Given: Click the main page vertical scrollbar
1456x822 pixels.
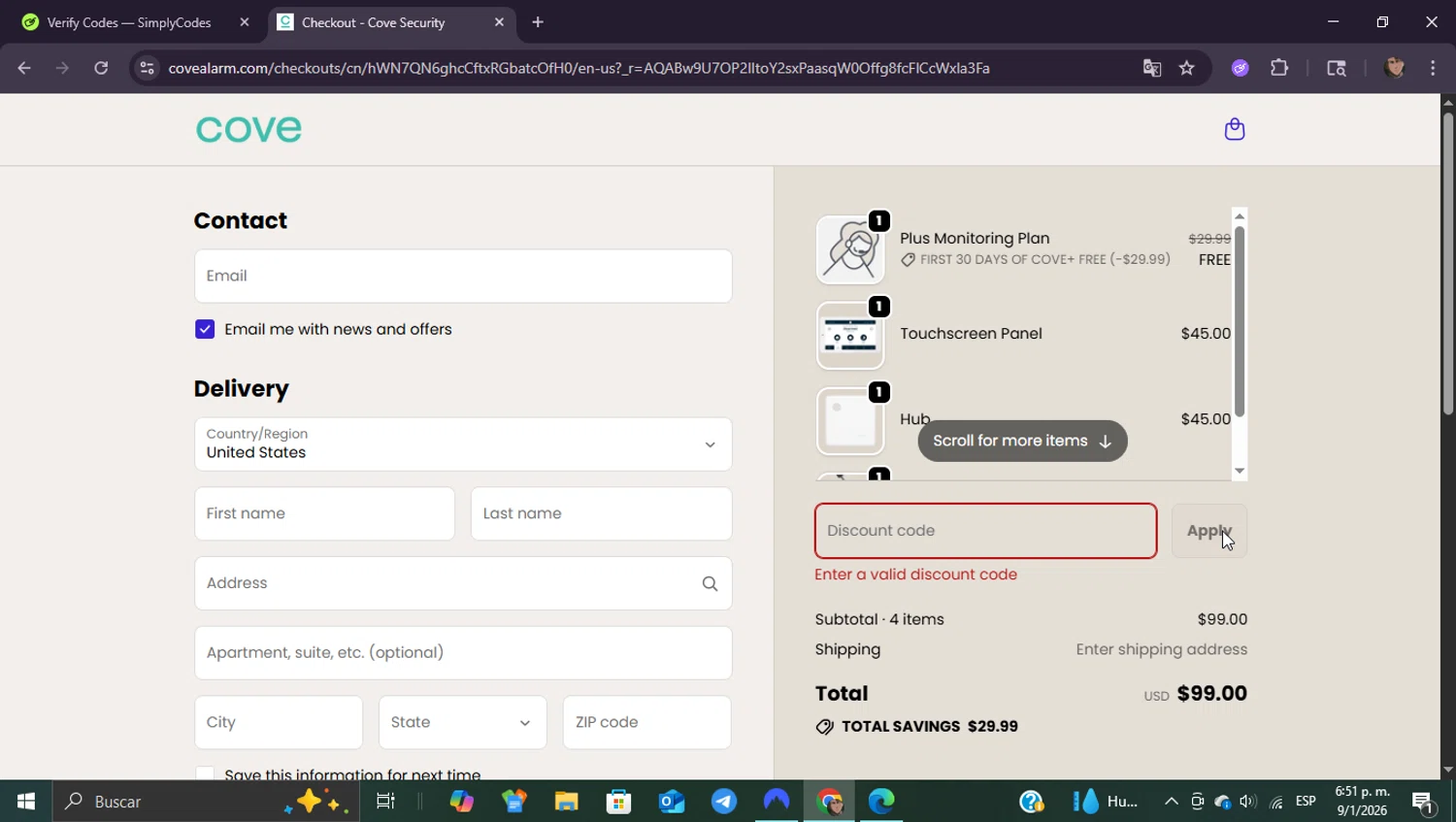Looking at the screenshot, I should tap(1448, 264).
